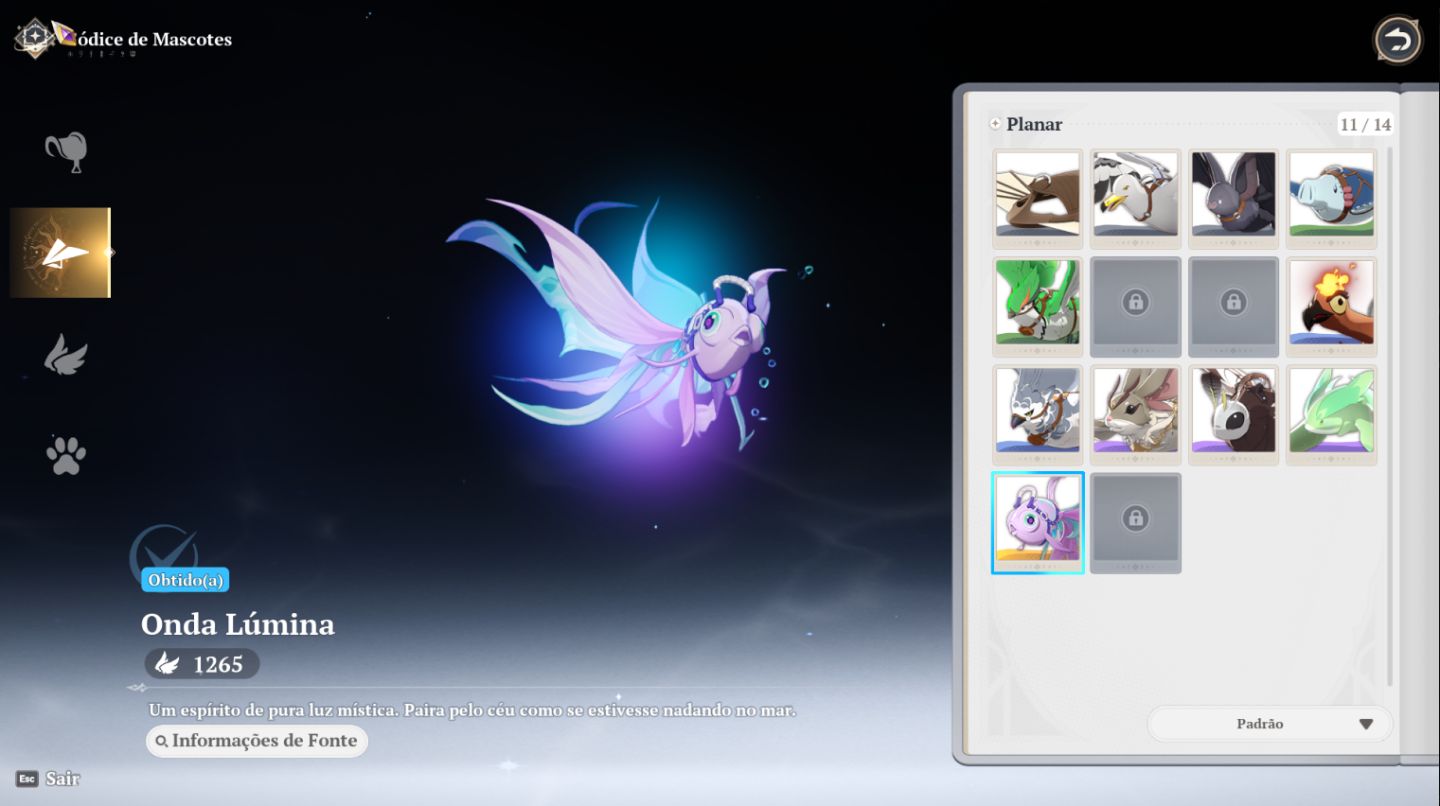Image resolution: width=1440 pixels, height=806 pixels.
Task: Select the rabbit mount thumbnail
Action: coord(1135,415)
